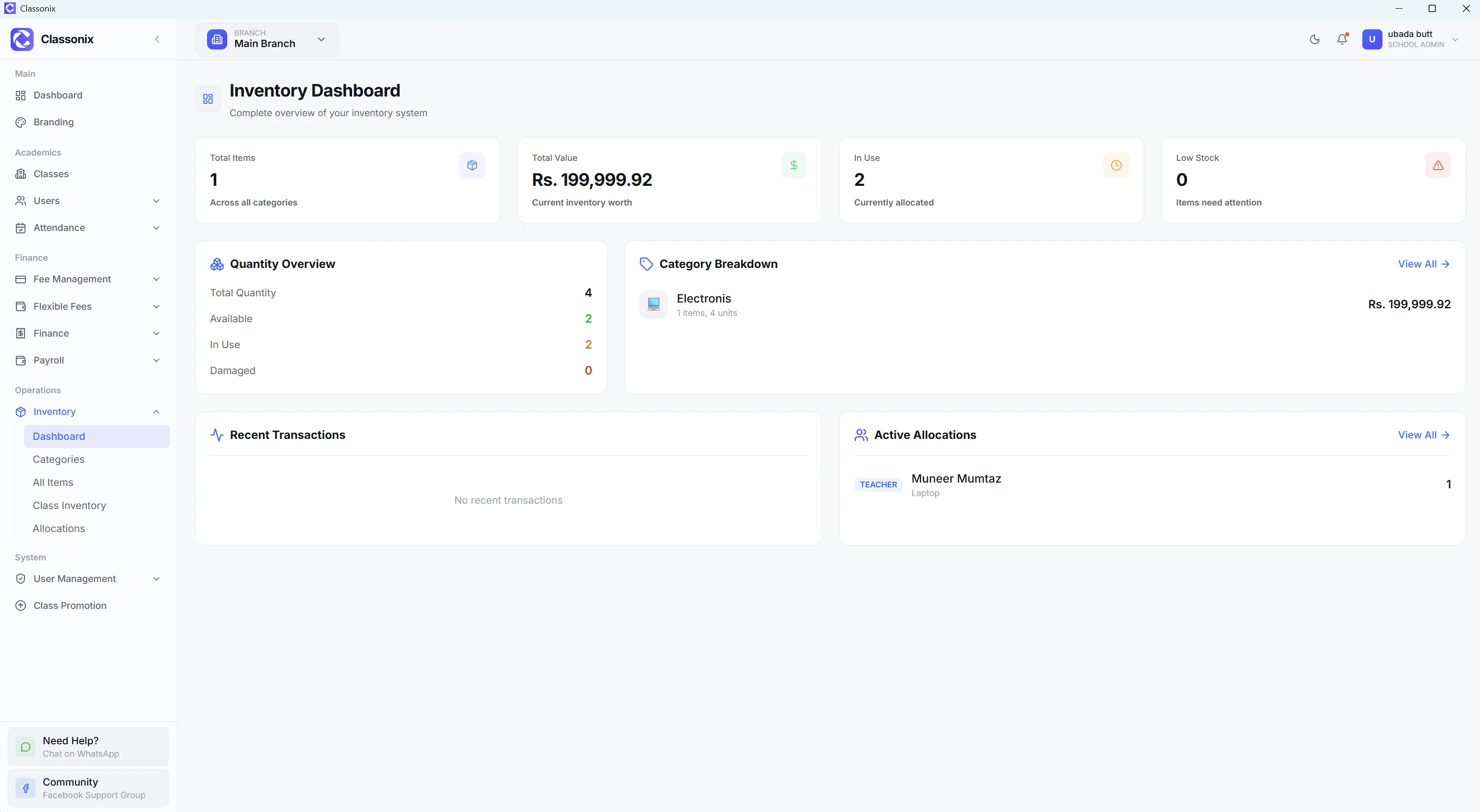Click View All in Active Allocations
Viewport: 1480px width, 812px height.
[x=1424, y=435]
